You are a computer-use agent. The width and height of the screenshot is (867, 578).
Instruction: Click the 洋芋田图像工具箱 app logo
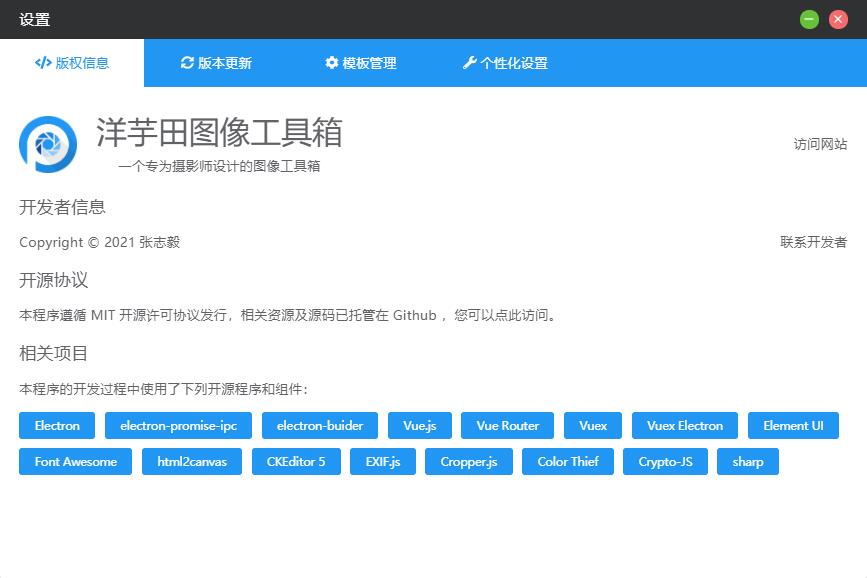click(x=48, y=144)
